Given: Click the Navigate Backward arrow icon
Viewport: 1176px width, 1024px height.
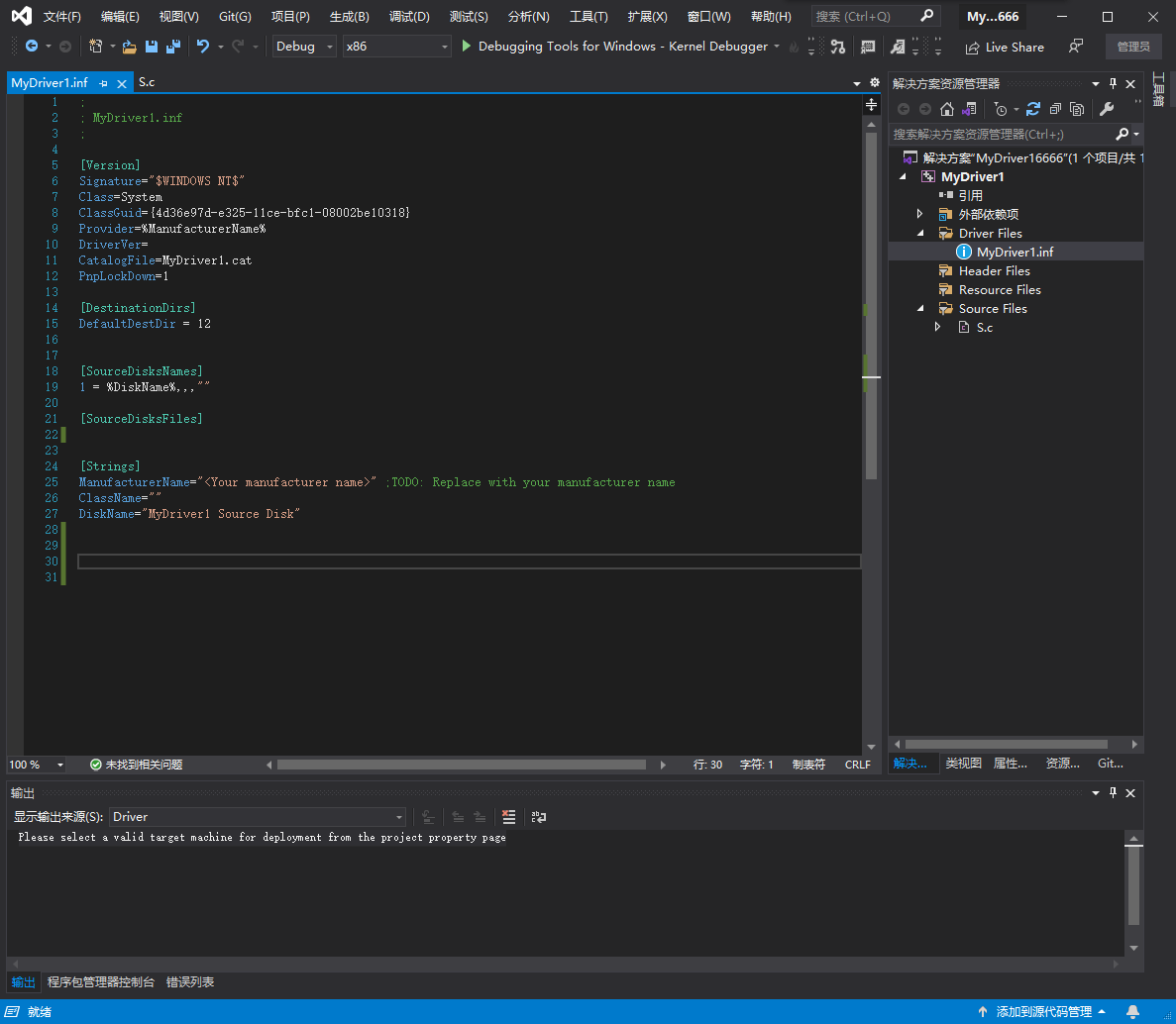Looking at the screenshot, I should point(32,47).
